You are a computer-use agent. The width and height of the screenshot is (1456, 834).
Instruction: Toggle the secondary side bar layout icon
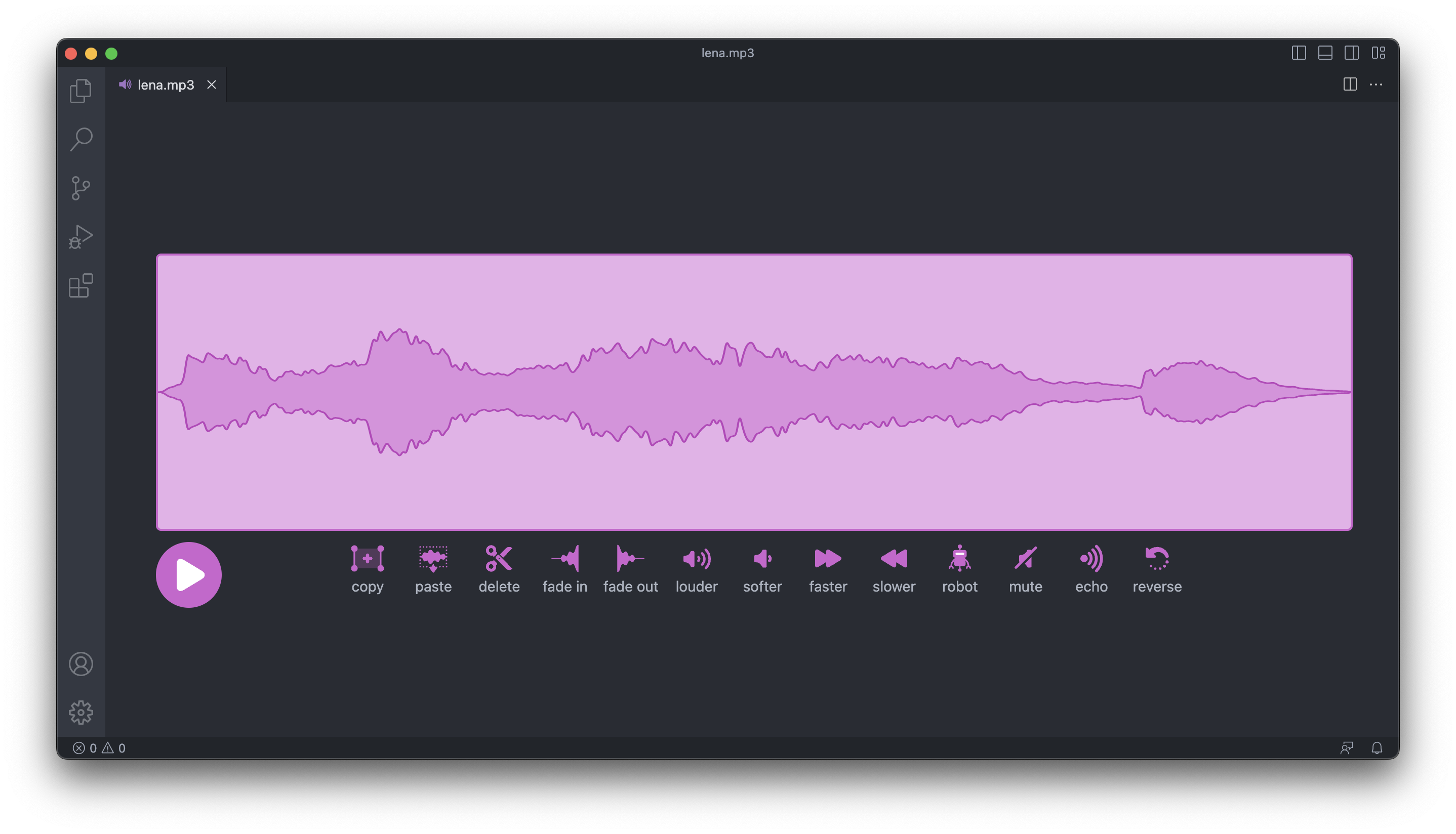coord(1352,53)
